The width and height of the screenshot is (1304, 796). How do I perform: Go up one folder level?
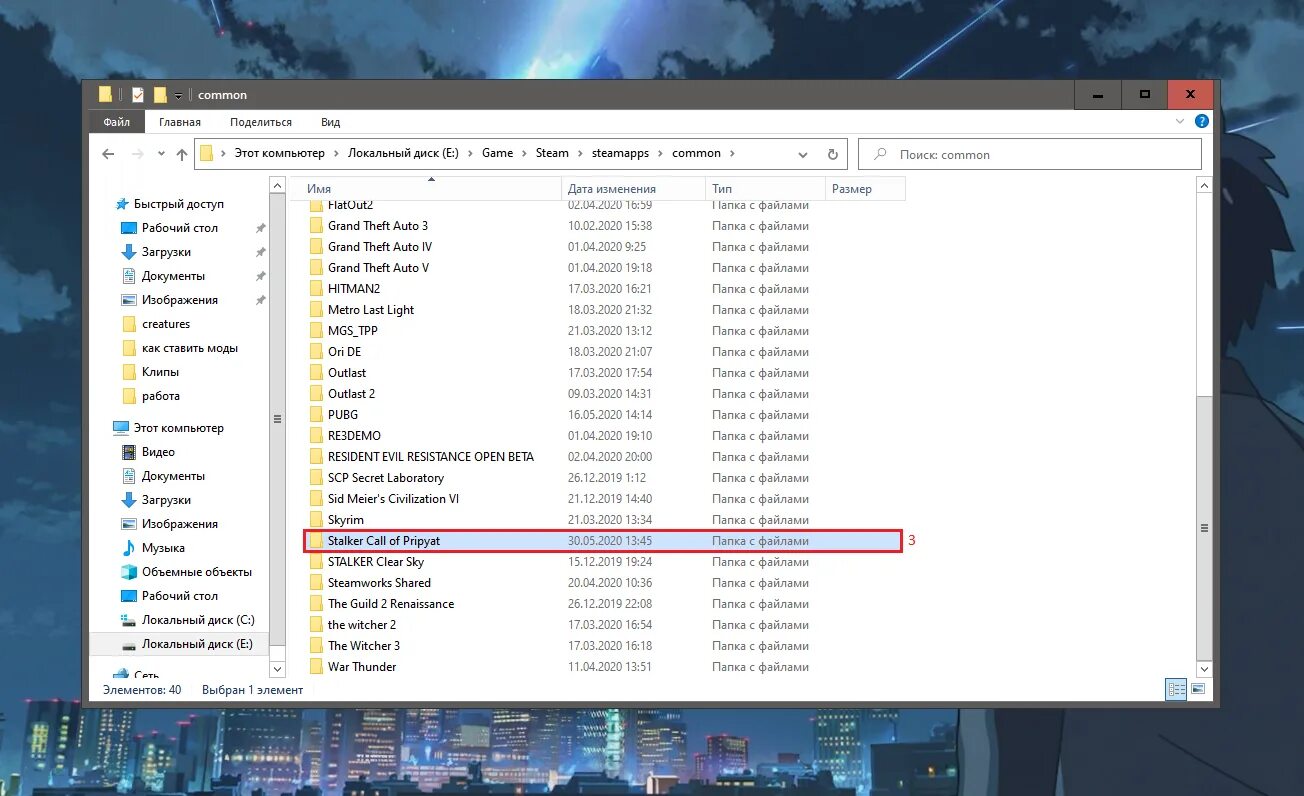point(181,154)
